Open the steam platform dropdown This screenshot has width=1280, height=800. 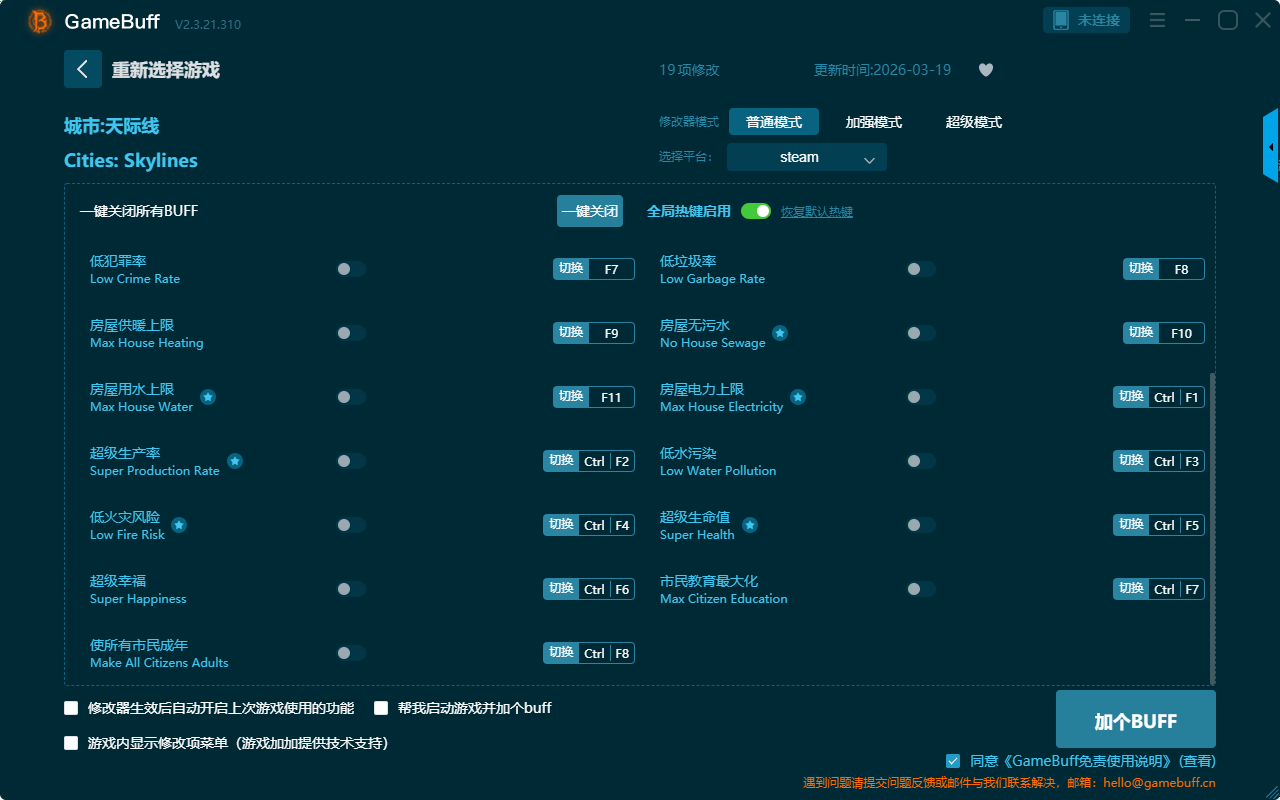[806, 157]
